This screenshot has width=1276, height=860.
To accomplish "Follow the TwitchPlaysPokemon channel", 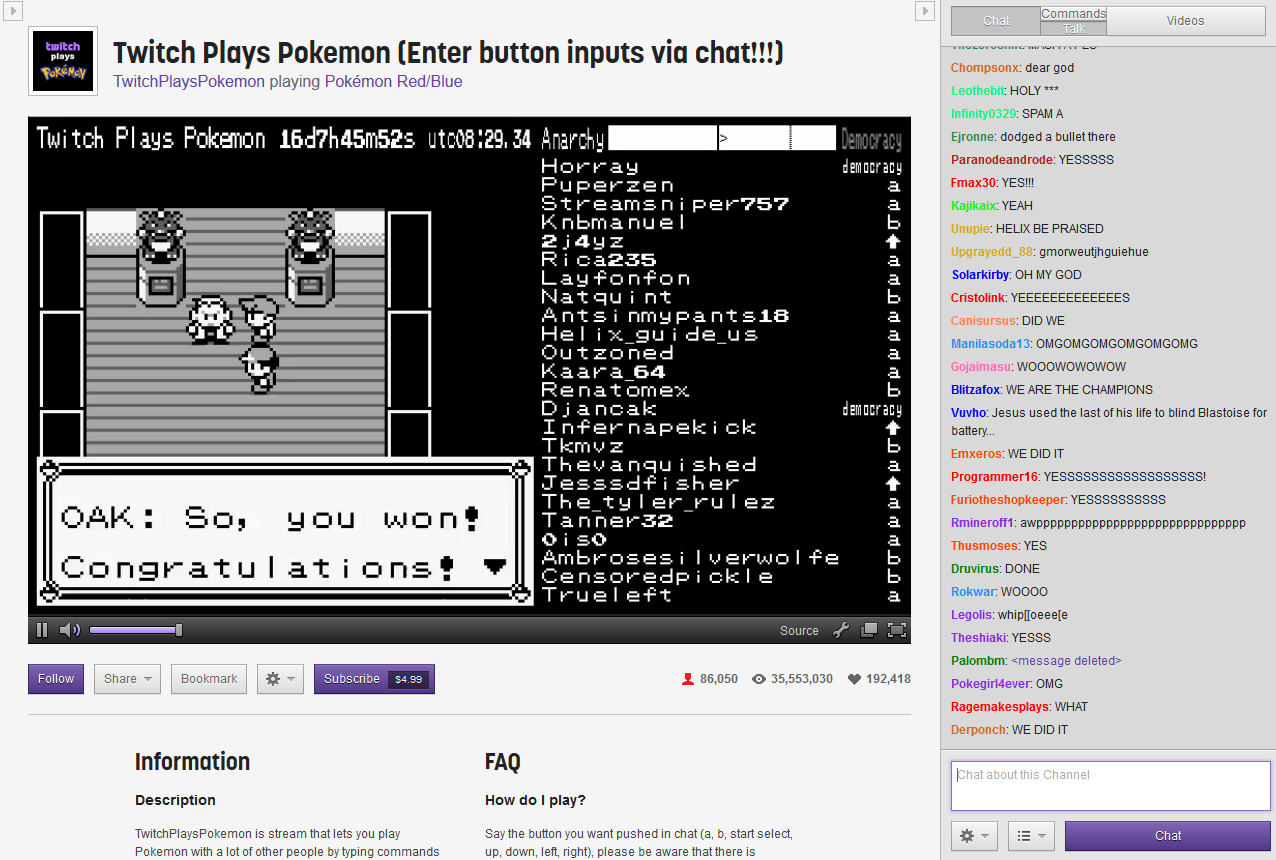I will coord(56,679).
